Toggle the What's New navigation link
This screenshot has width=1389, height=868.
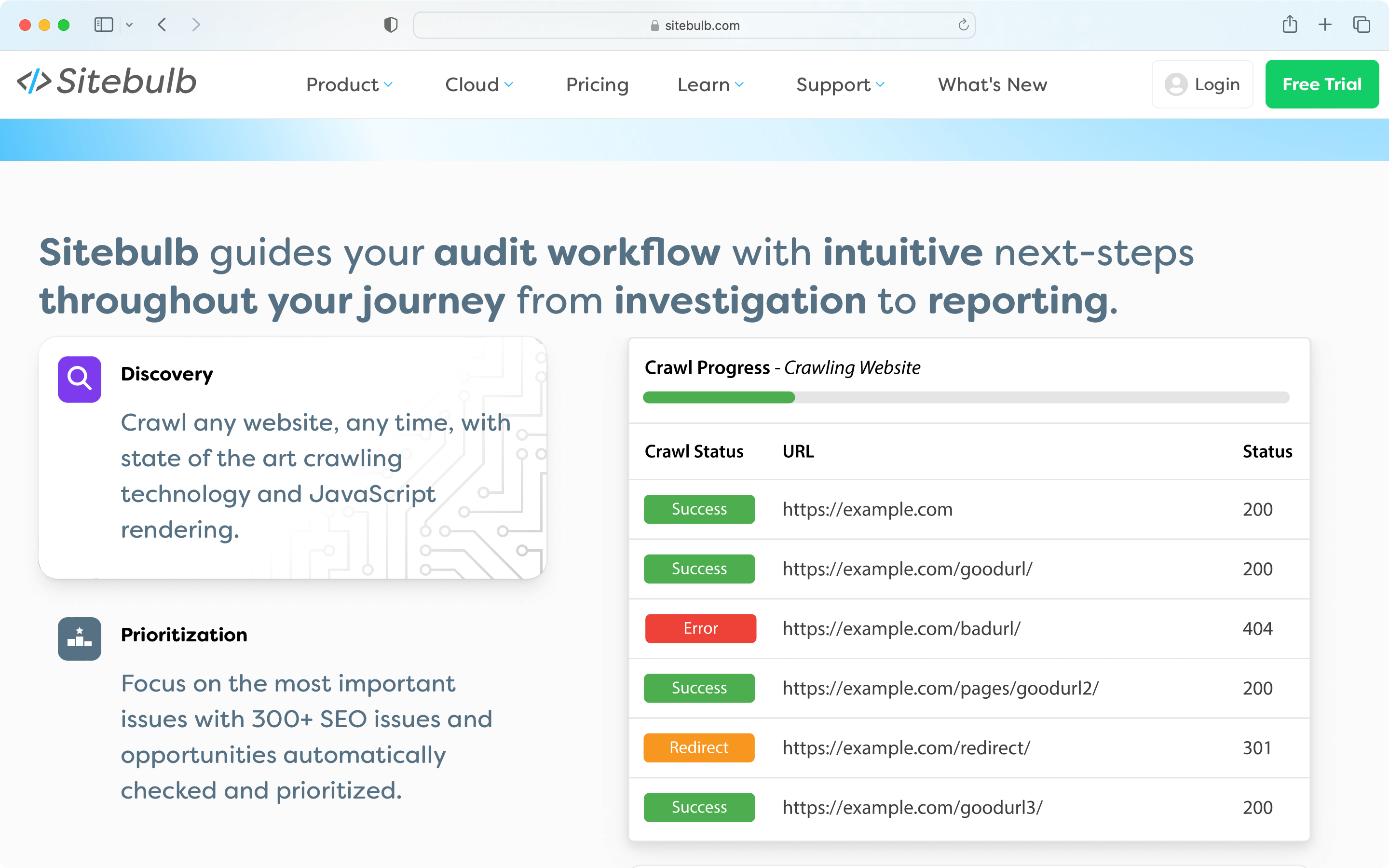click(x=993, y=84)
